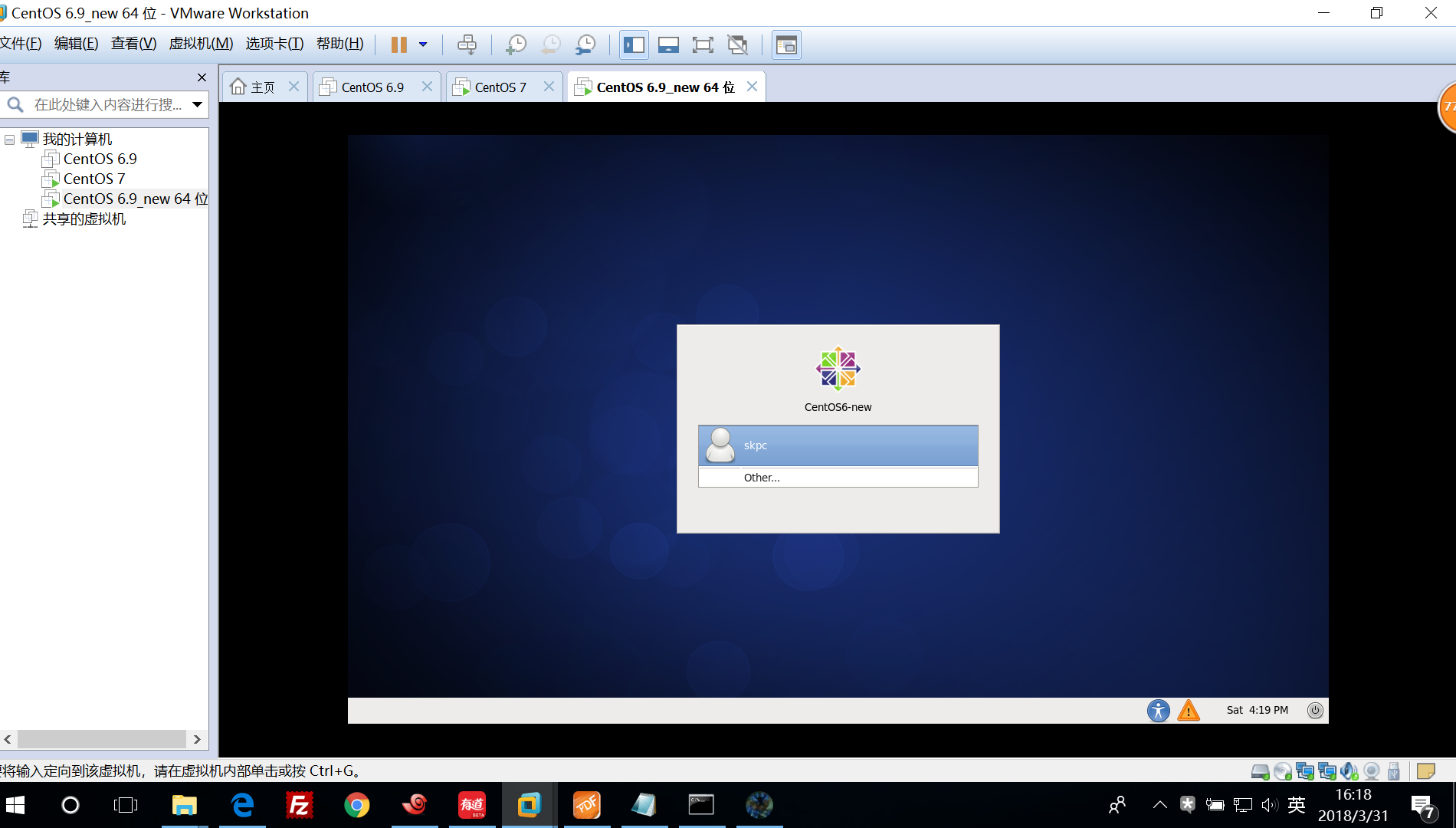Click the sound card device status icon
Screen dimensions: 1456x828
(x=1349, y=771)
